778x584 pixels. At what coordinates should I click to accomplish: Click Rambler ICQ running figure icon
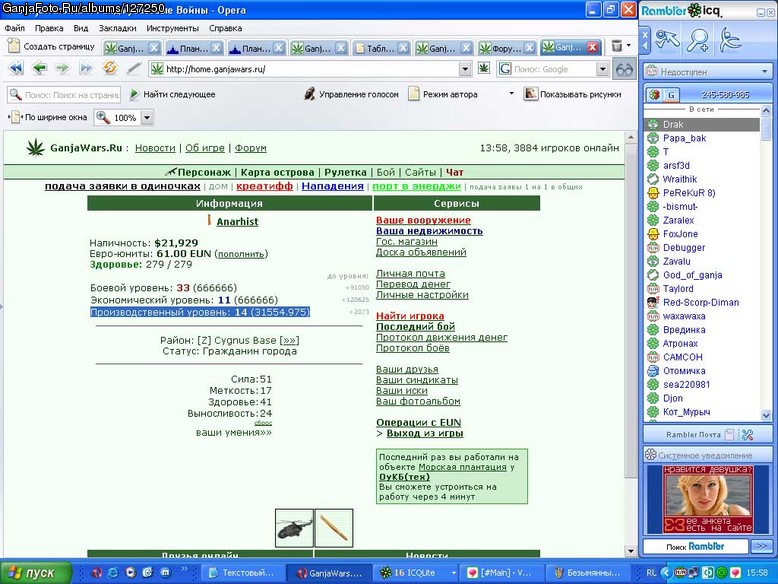pos(729,41)
